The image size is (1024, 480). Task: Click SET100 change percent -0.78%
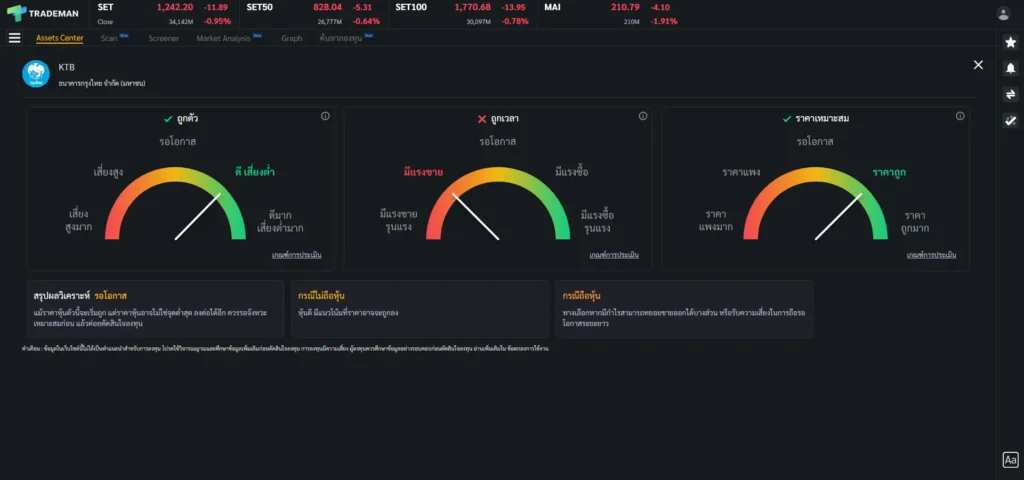515,21
